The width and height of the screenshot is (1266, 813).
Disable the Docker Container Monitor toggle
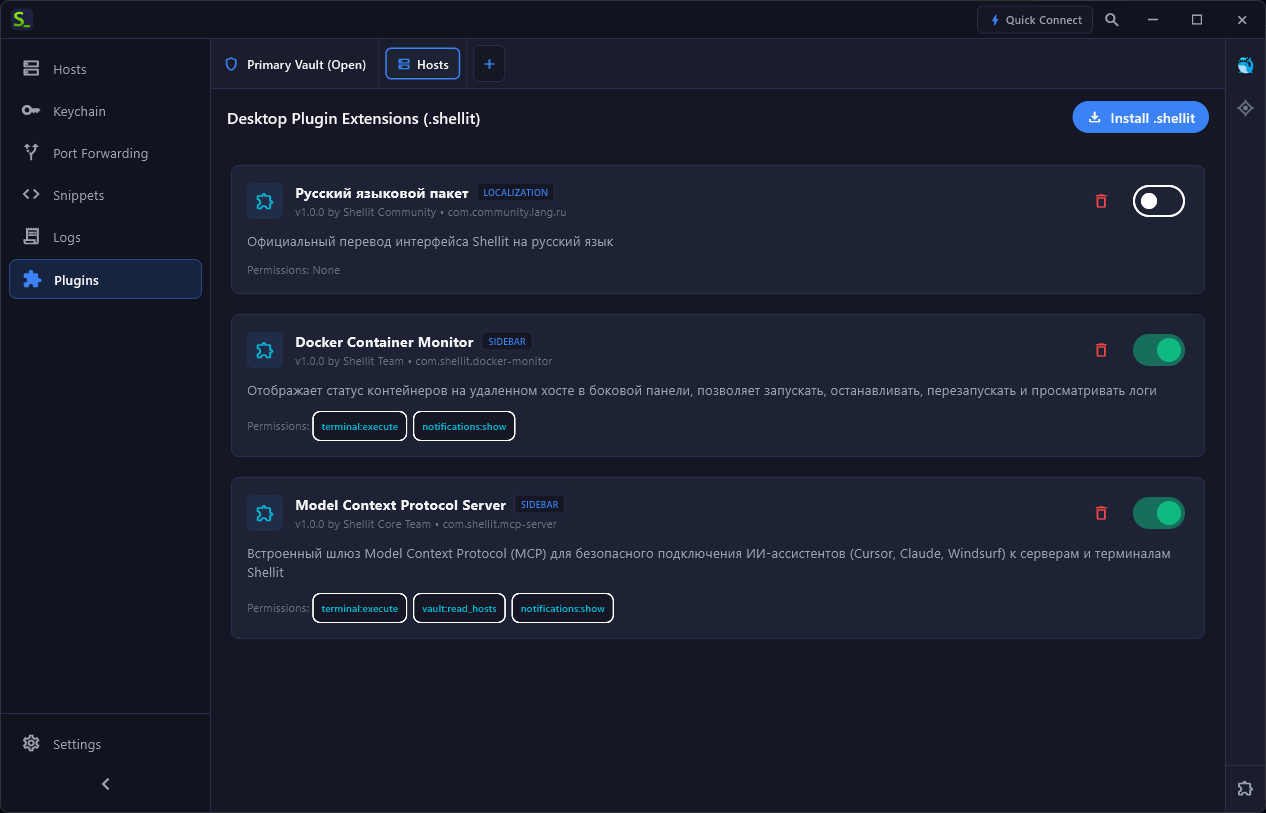pos(1159,350)
